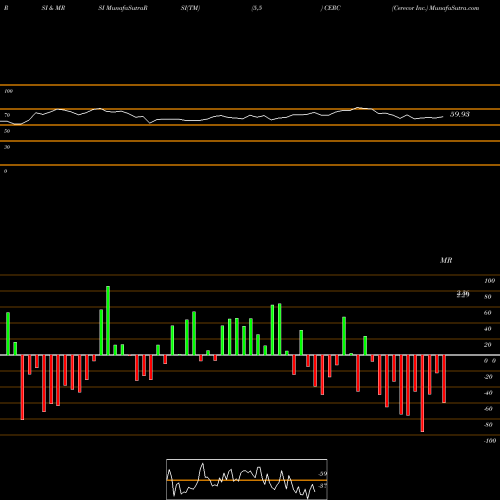This screenshot has height=500, width=500.
Task: Click the 40 label on MR axis
Action: pyautogui.click(x=488, y=329)
